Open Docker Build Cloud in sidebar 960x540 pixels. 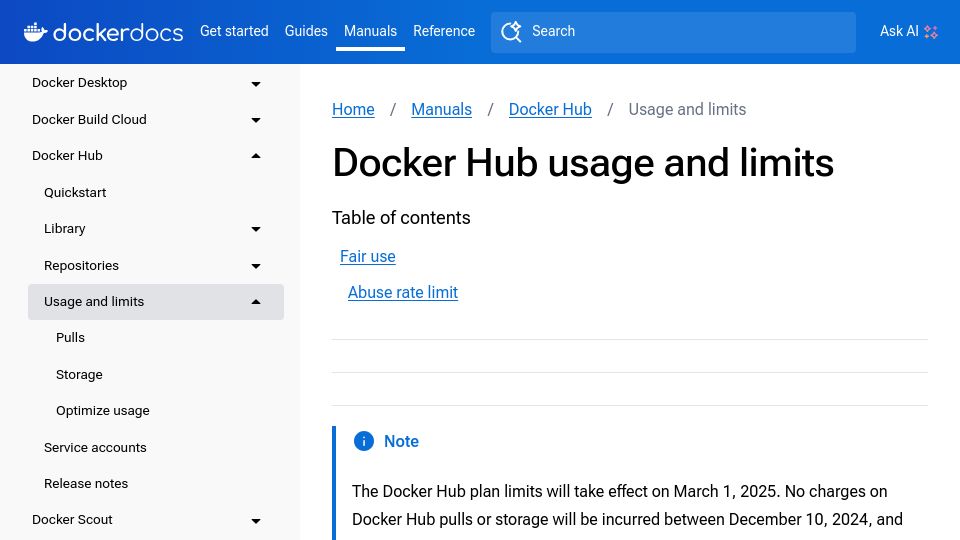click(89, 119)
